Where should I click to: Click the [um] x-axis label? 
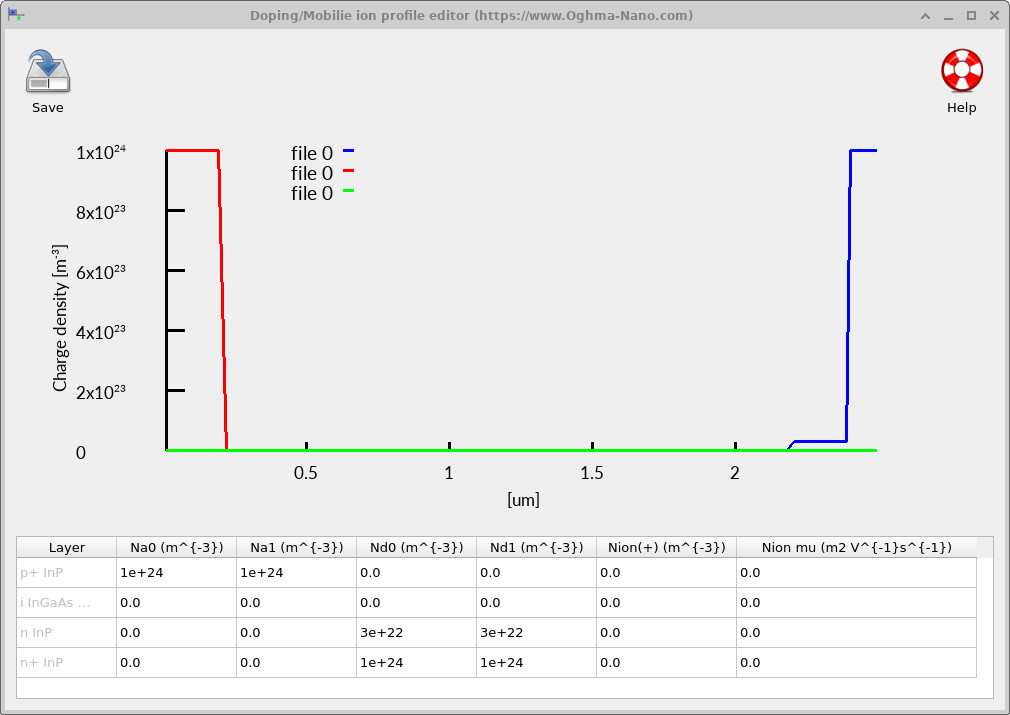click(x=523, y=500)
